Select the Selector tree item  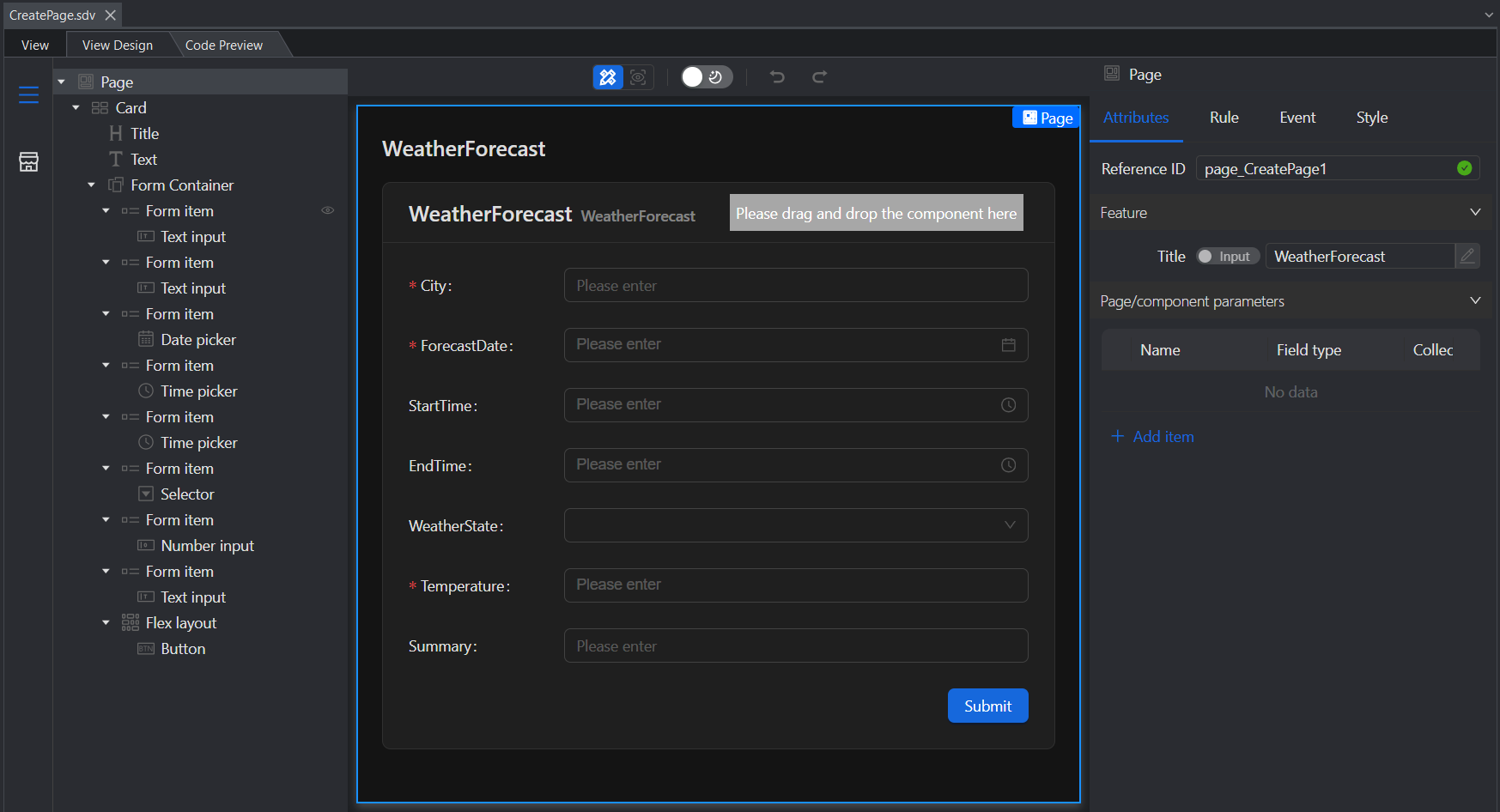187,494
